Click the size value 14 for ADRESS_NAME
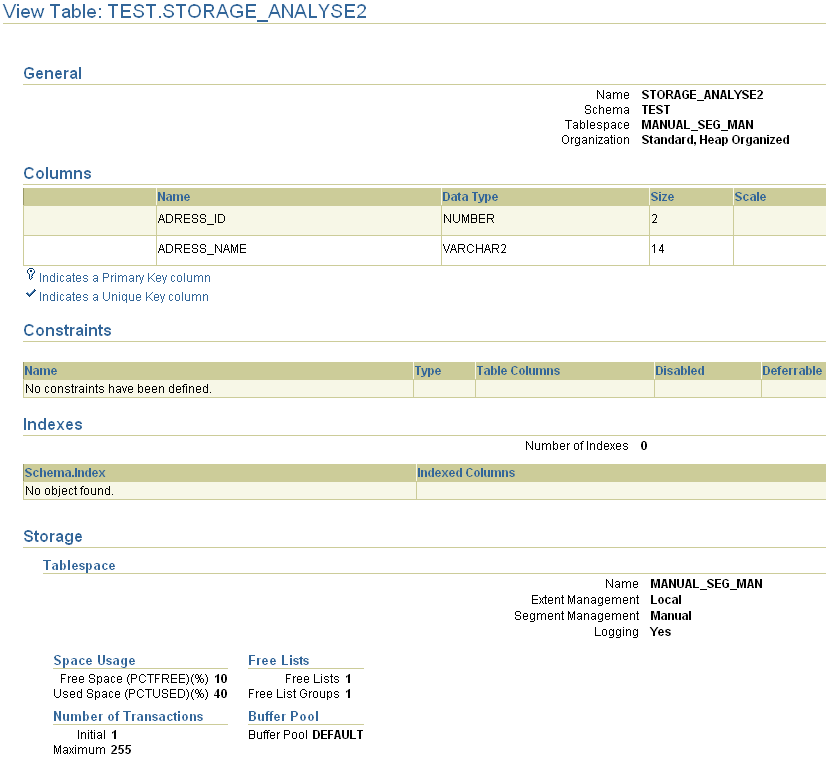This screenshot has width=826, height=761. (657, 249)
